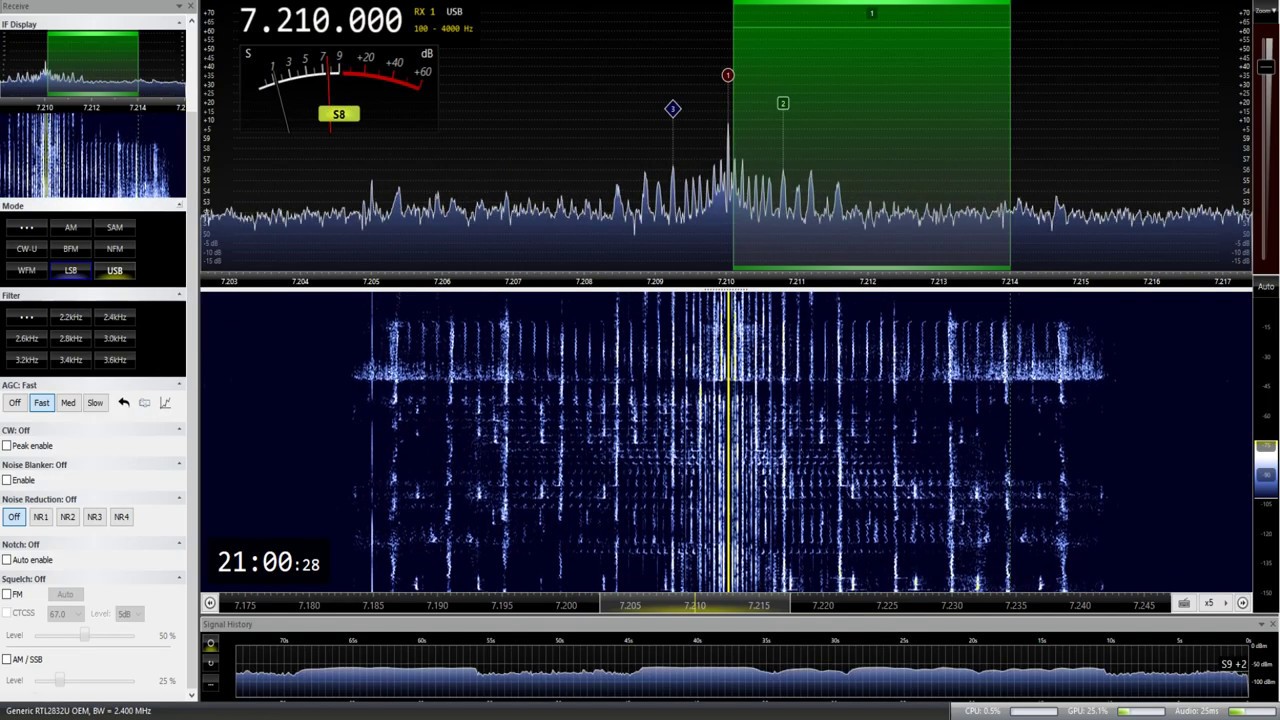Pick the 3.2kHz filter width

[26, 360]
